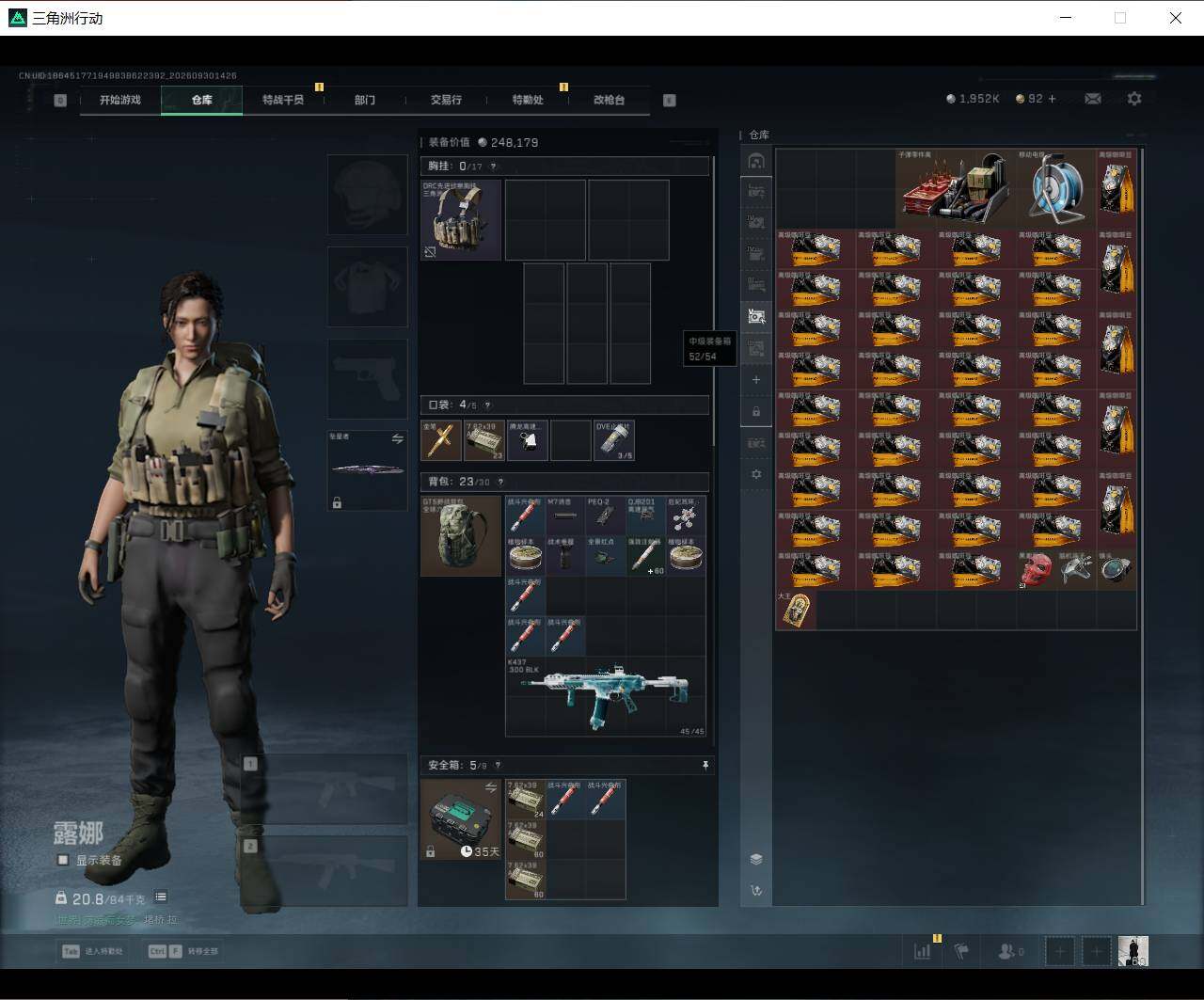This screenshot has width=1204, height=1000.
Task: Click the warehouse sidebar lock icon
Action: coord(756,412)
